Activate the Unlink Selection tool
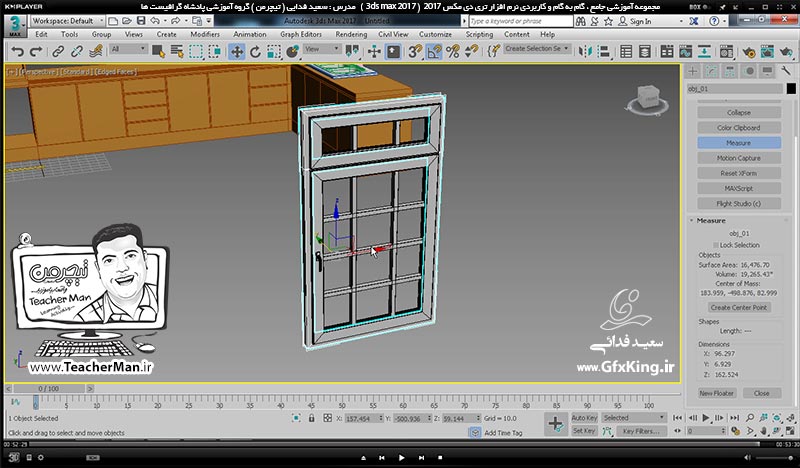 [x=77, y=52]
